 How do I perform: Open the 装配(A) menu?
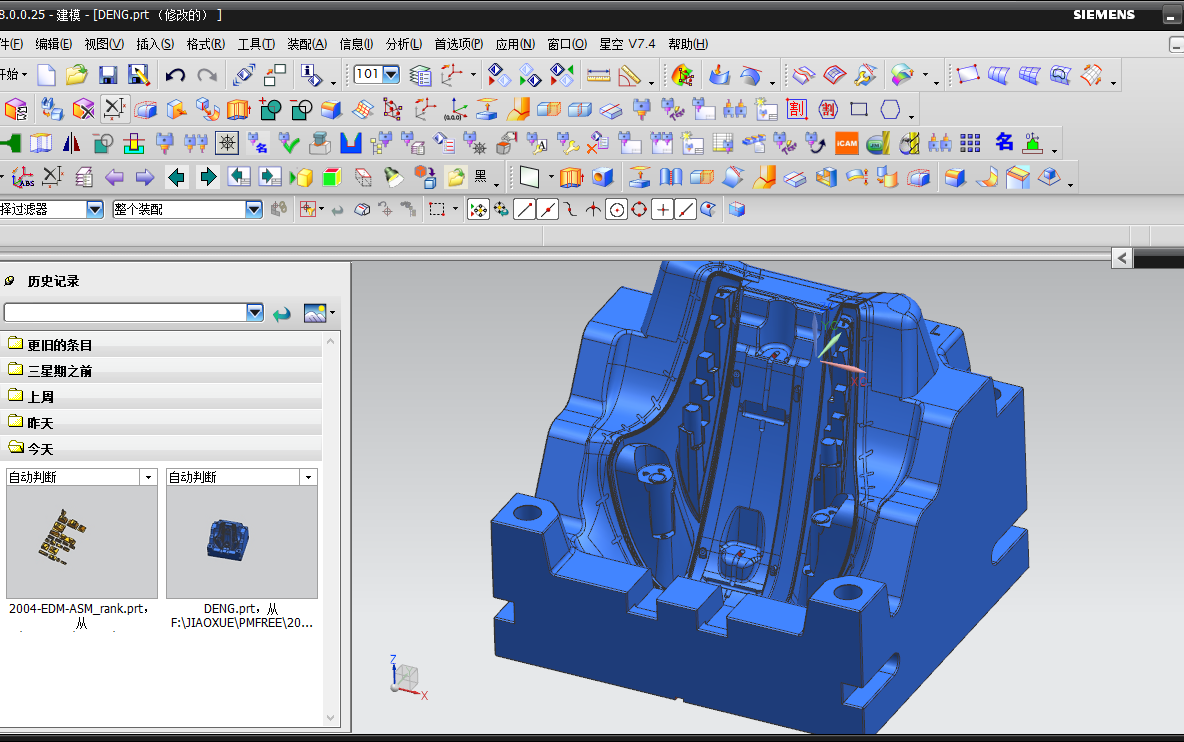click(x=307, y=45)
